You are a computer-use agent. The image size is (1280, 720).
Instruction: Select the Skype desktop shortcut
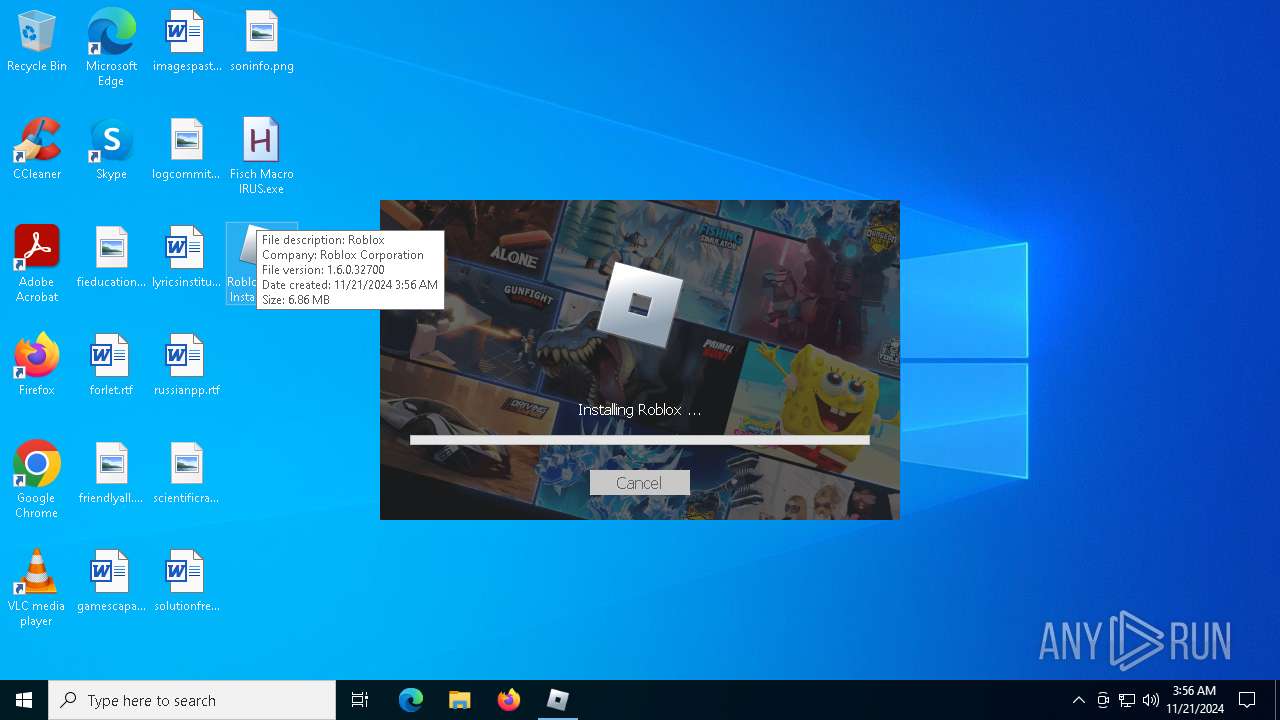(111, 149)
